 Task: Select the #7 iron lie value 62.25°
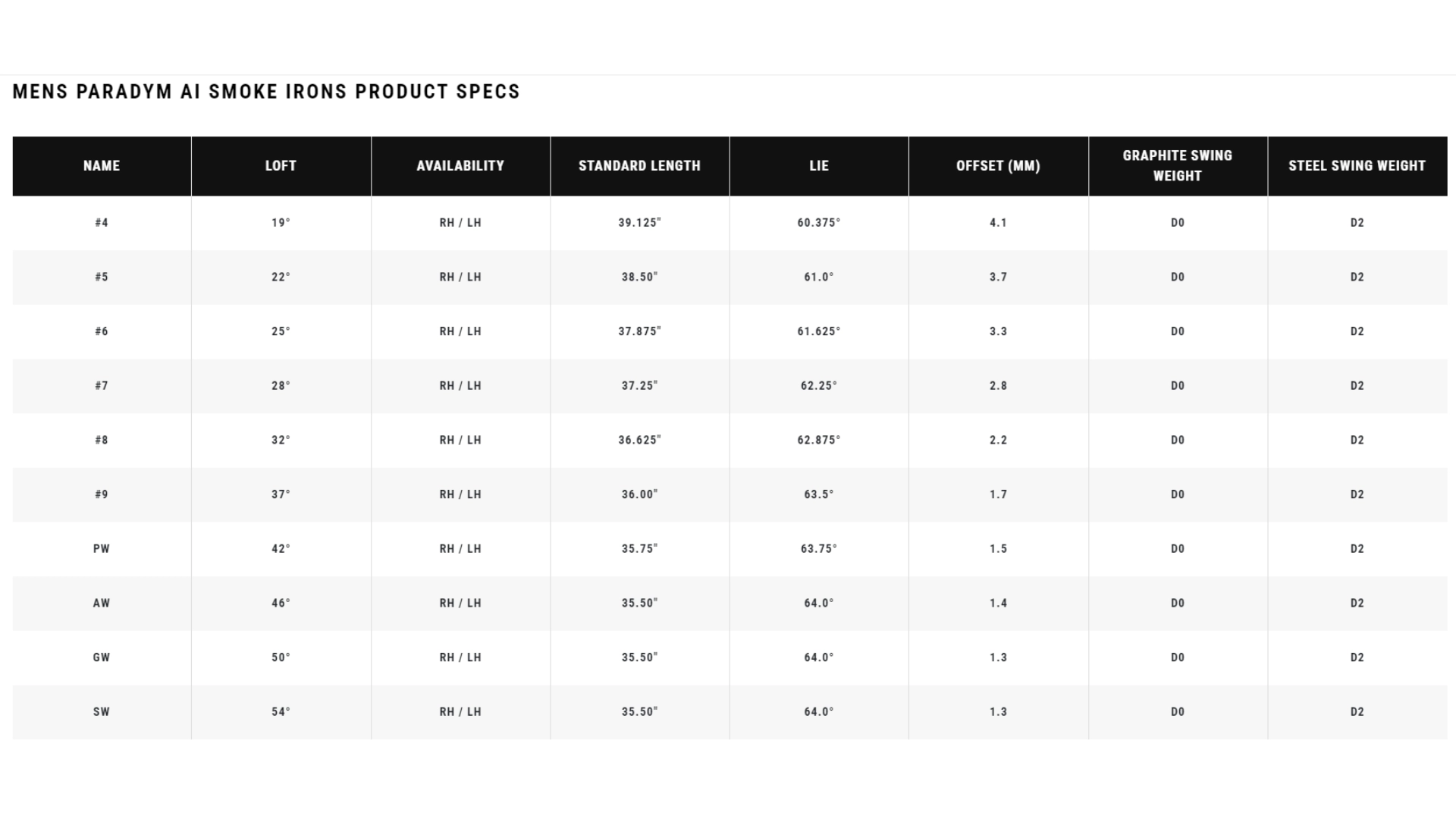point(819,386)
